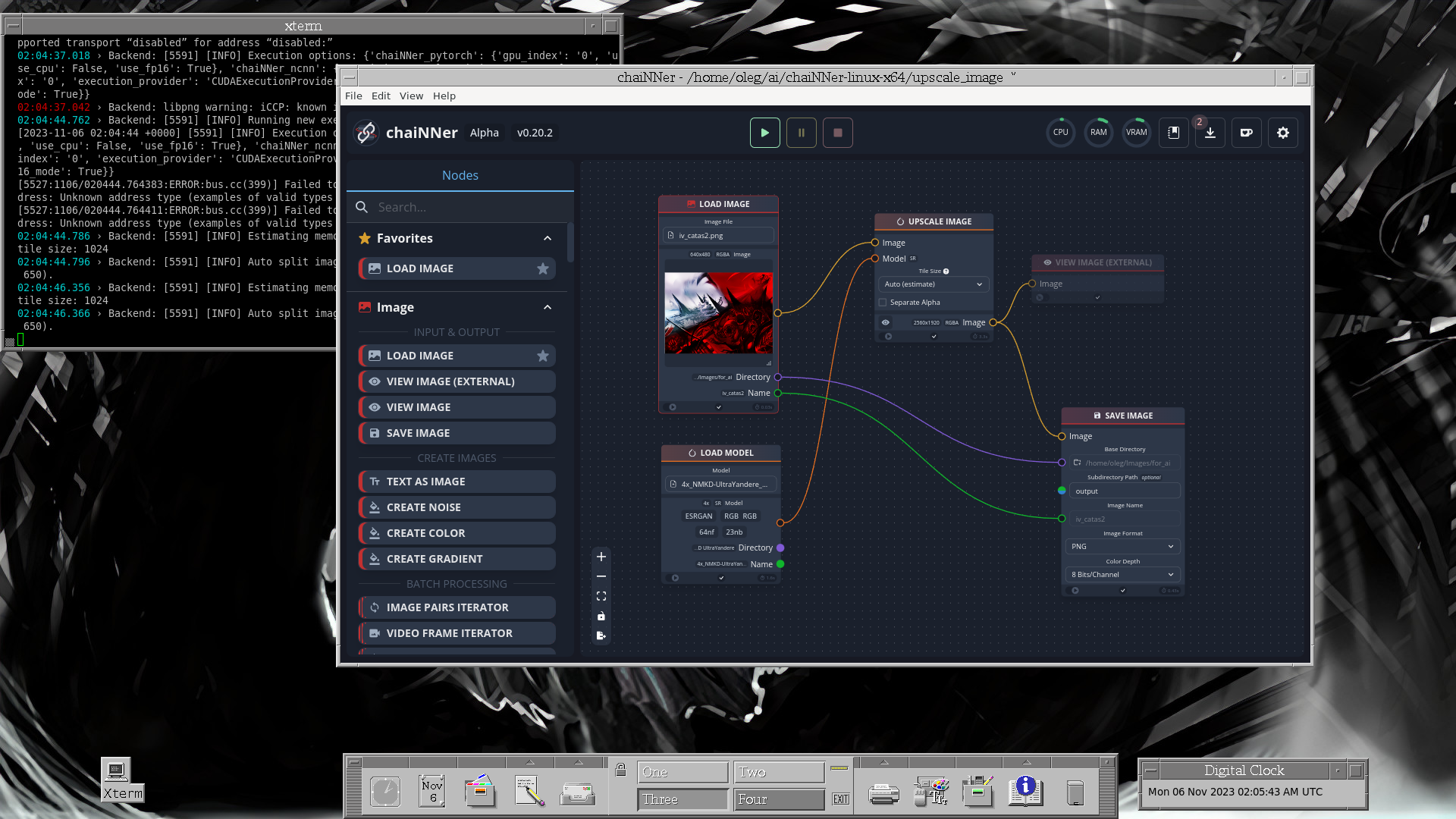Toggle eye icon on Upscale Image output
Screen dimensions: 1456x819
pos(885,322)
